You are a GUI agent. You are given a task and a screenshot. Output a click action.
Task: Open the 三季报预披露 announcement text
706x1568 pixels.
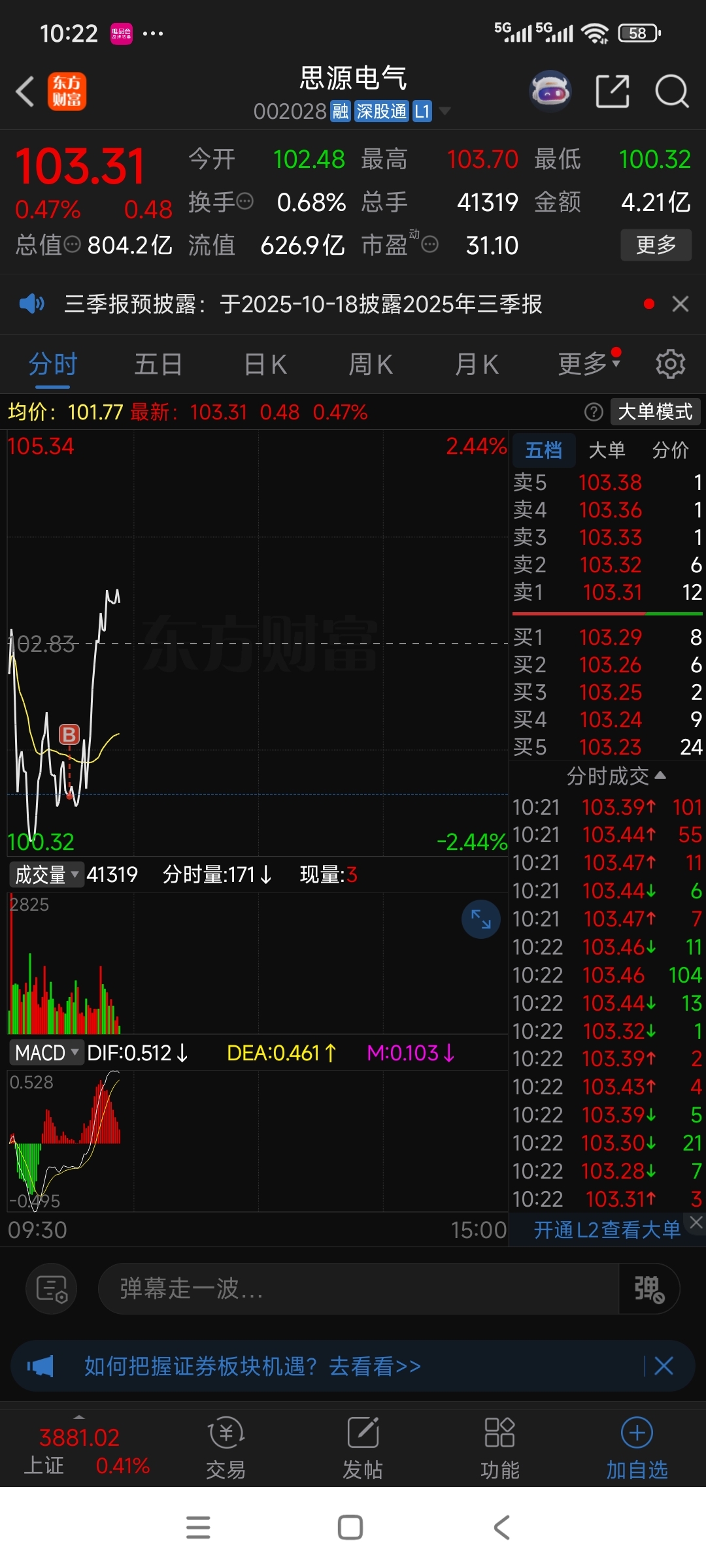[303, 304]
